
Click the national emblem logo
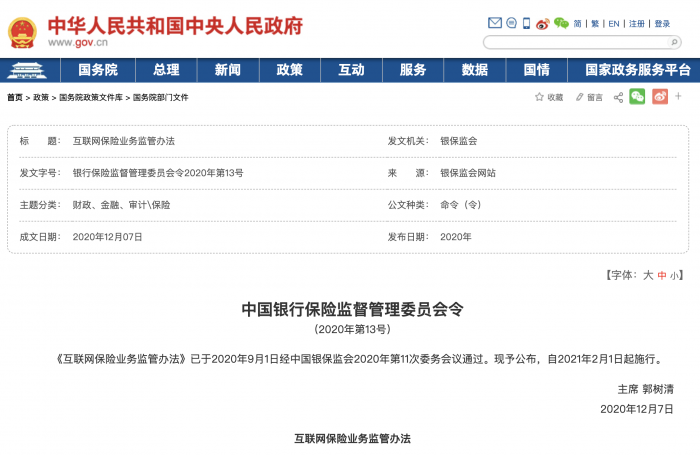tap(22, 33)
